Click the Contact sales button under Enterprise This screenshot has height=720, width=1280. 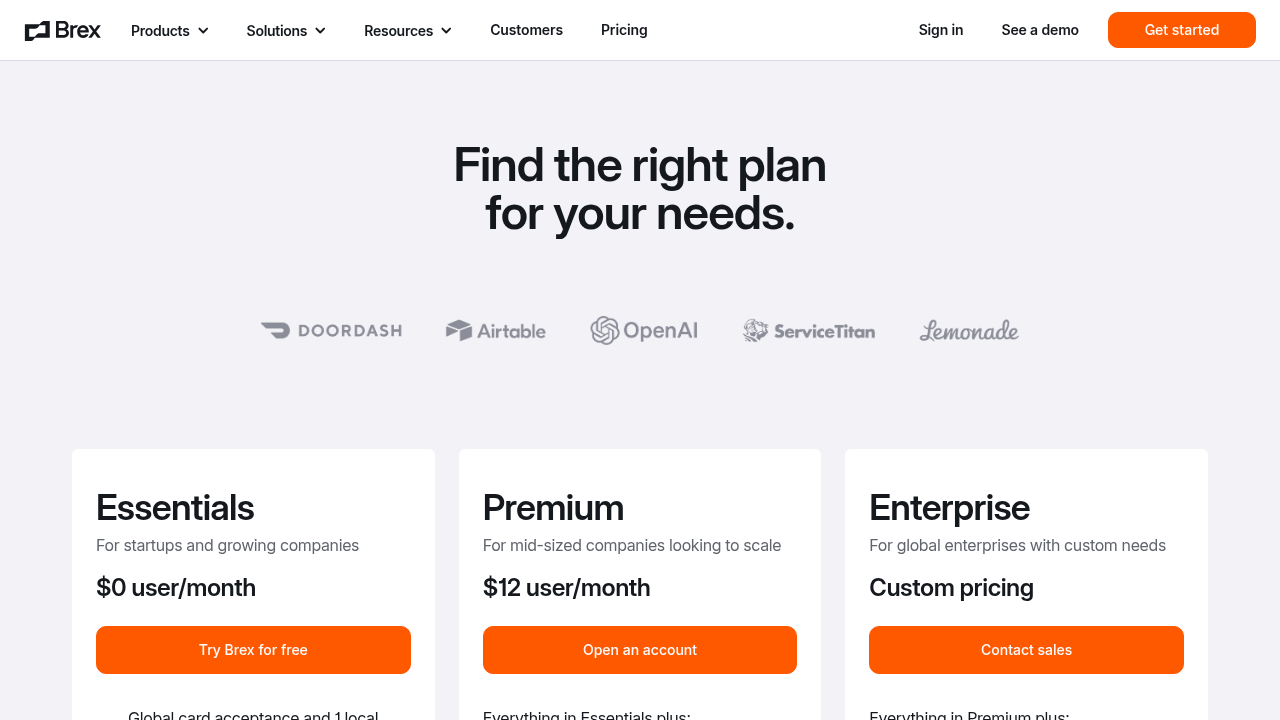(x=1026, y=650)
